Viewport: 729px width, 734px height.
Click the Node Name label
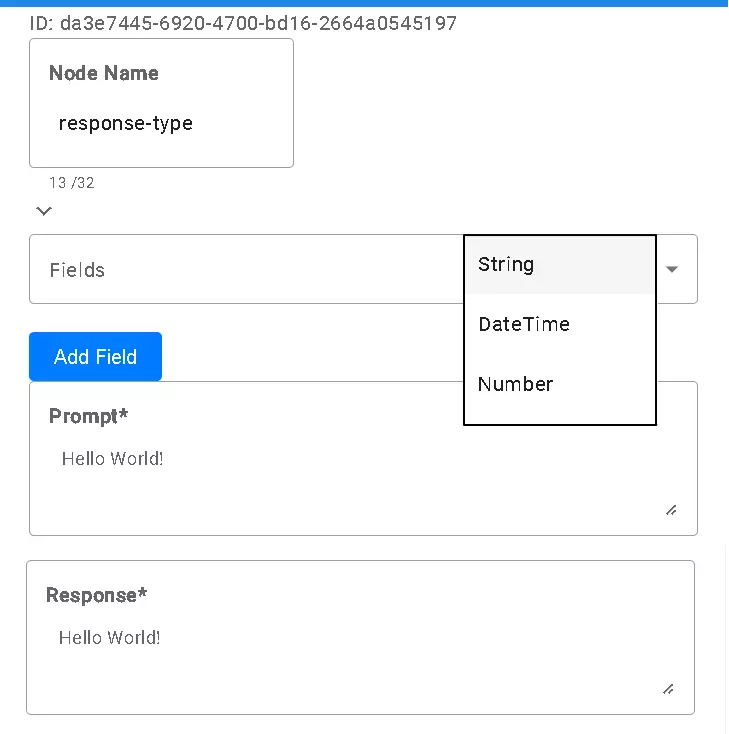click(103, 73)
